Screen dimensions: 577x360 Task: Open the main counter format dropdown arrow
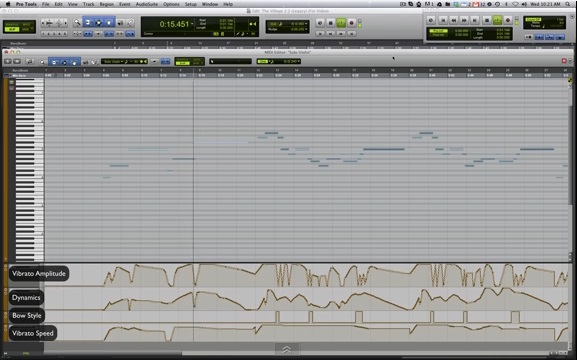tap(192, 24)
